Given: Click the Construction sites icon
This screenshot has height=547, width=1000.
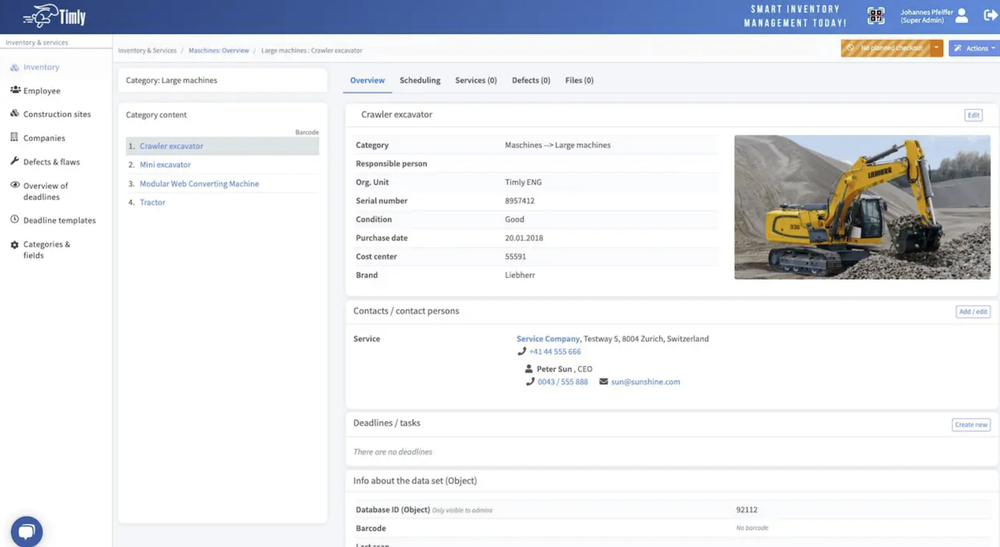Looking at the screenshot, I should [14, 113].
